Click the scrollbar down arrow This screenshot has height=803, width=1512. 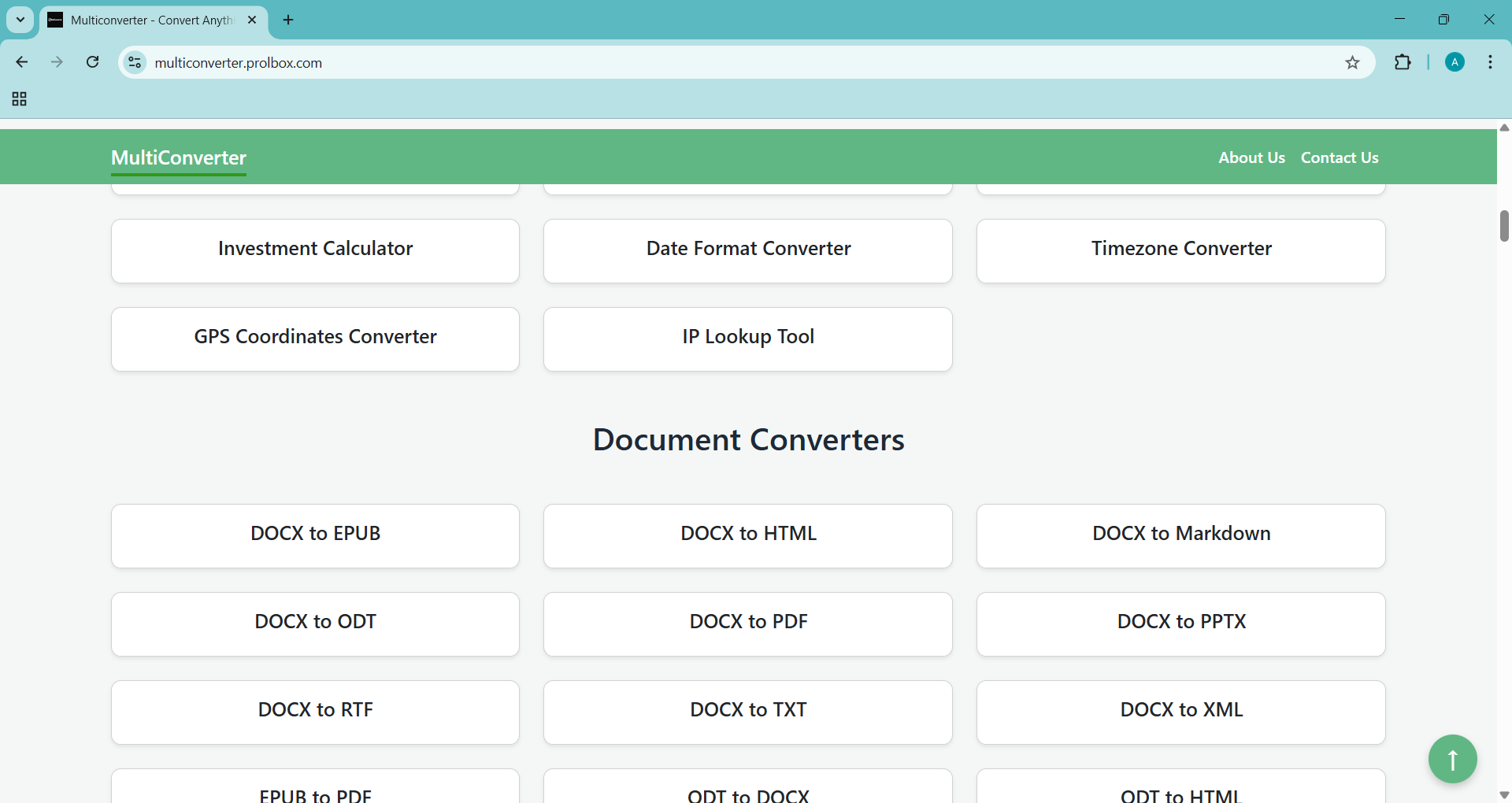click(x=1504, y=795)
